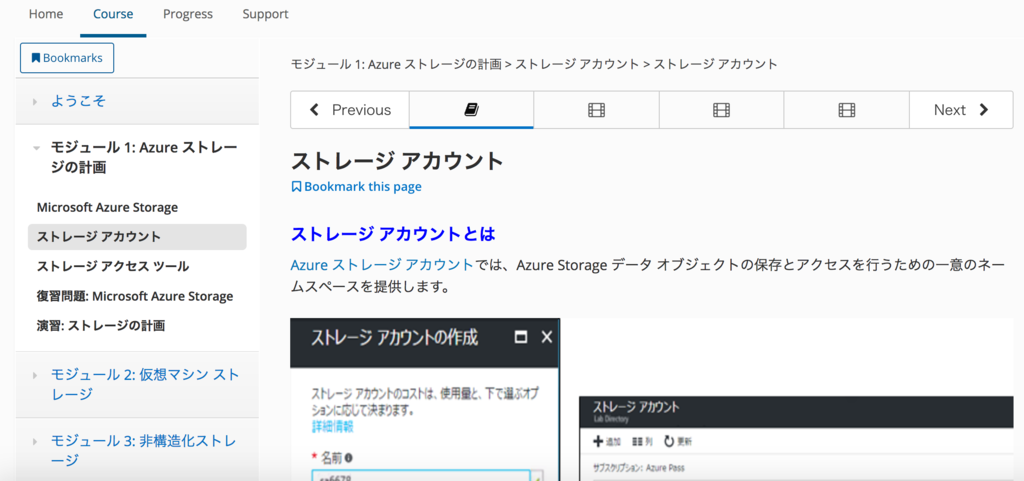1024x481 pixels.
Task: Open 演習: ストレージの計画 item
Action: [101, 326]
